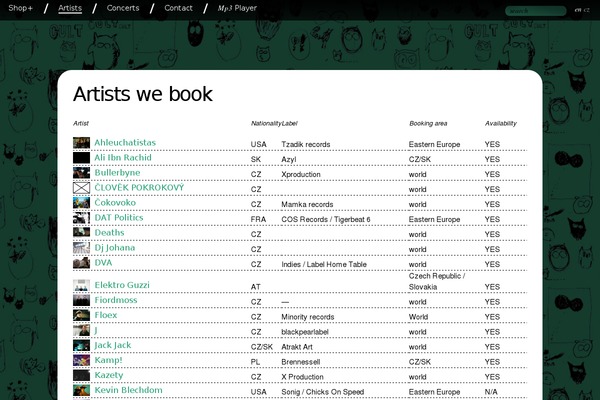Open DAT Politics artist link

[x=119, y=217]
